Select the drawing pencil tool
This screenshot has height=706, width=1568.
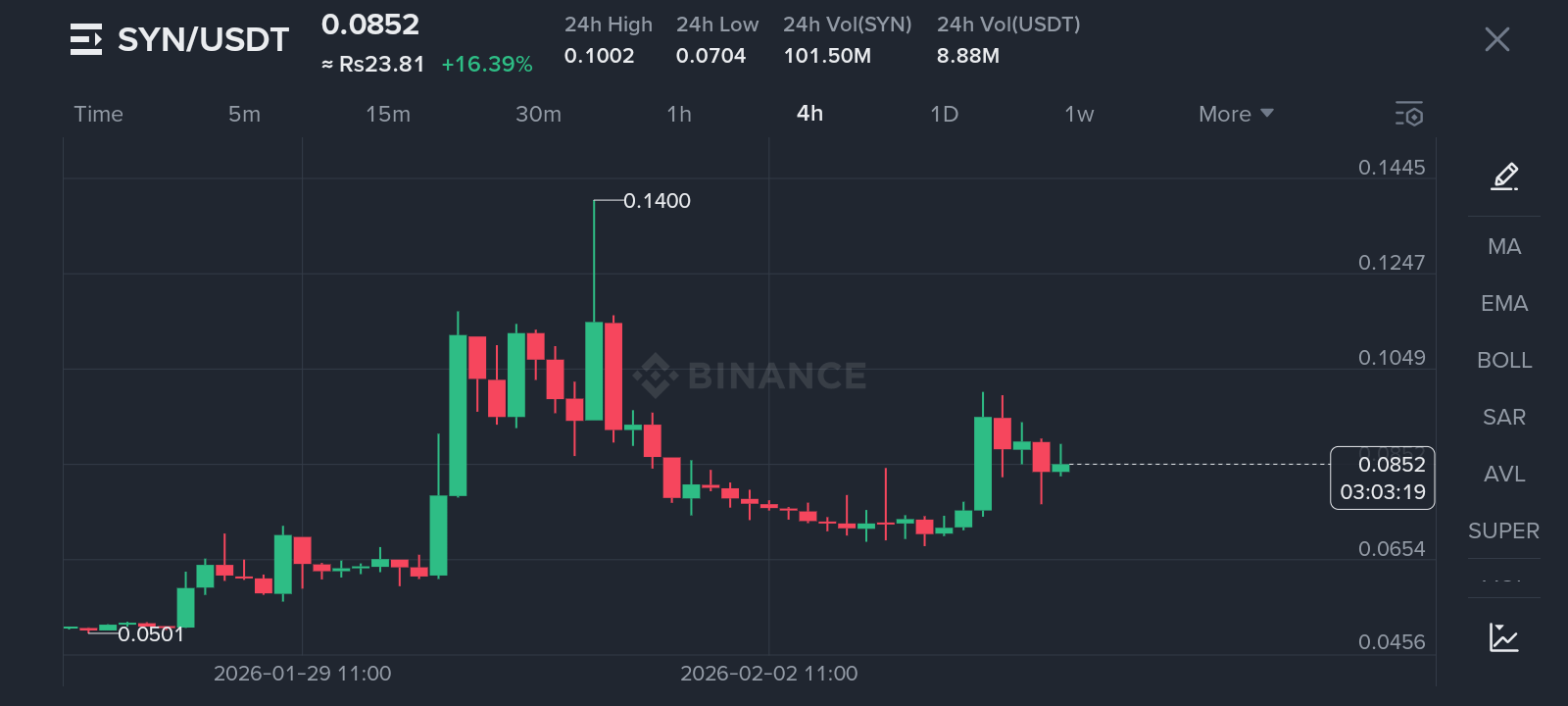click(1504, 176)
